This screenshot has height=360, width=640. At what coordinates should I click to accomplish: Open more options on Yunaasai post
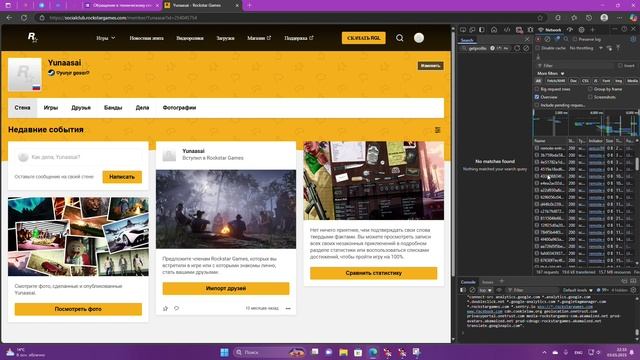(x=288, y=308)
